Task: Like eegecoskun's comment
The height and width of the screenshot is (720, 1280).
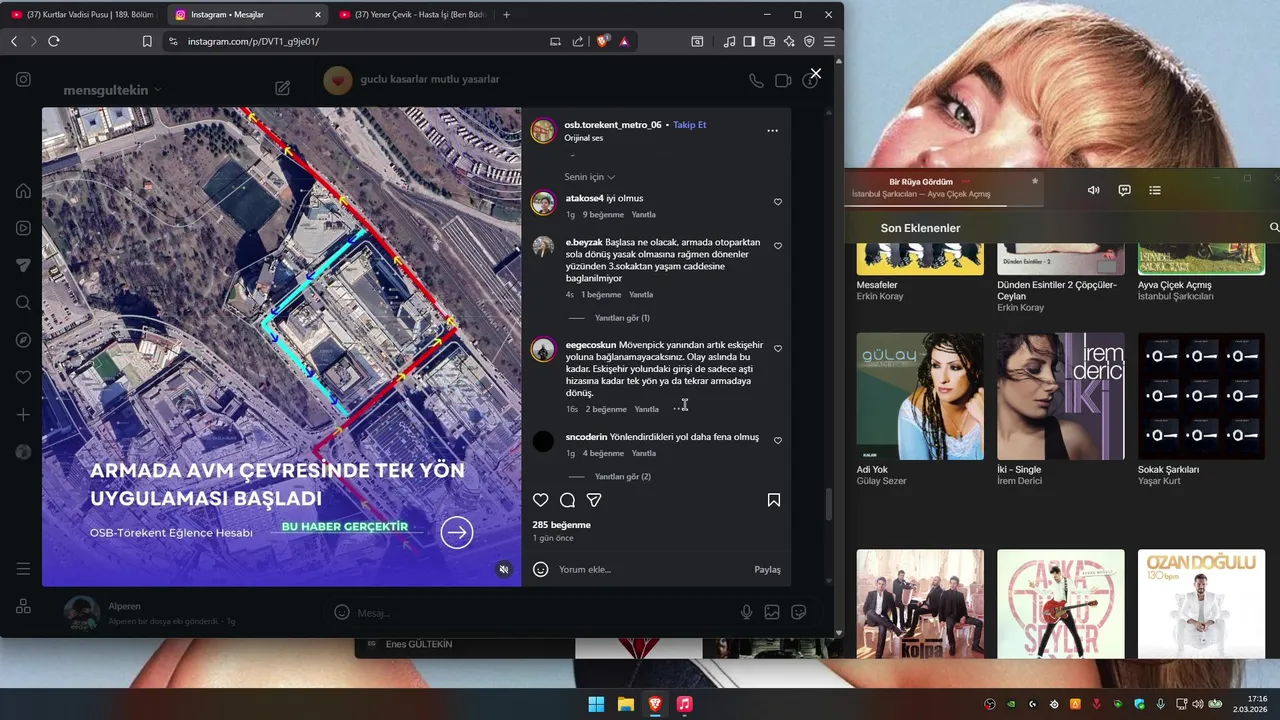Action: [x=778, y=349]
